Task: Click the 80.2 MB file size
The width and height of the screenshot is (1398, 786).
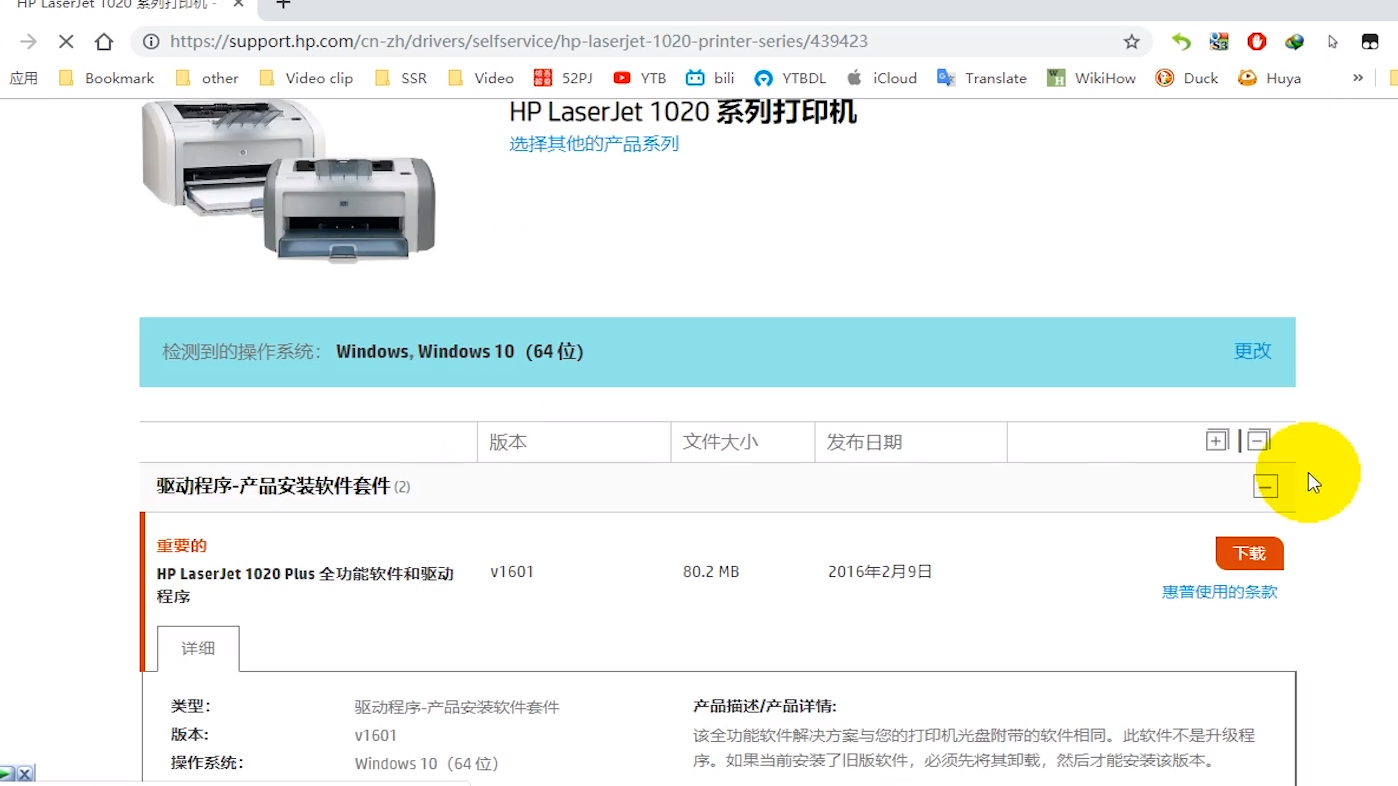Action: click(711, 572)
